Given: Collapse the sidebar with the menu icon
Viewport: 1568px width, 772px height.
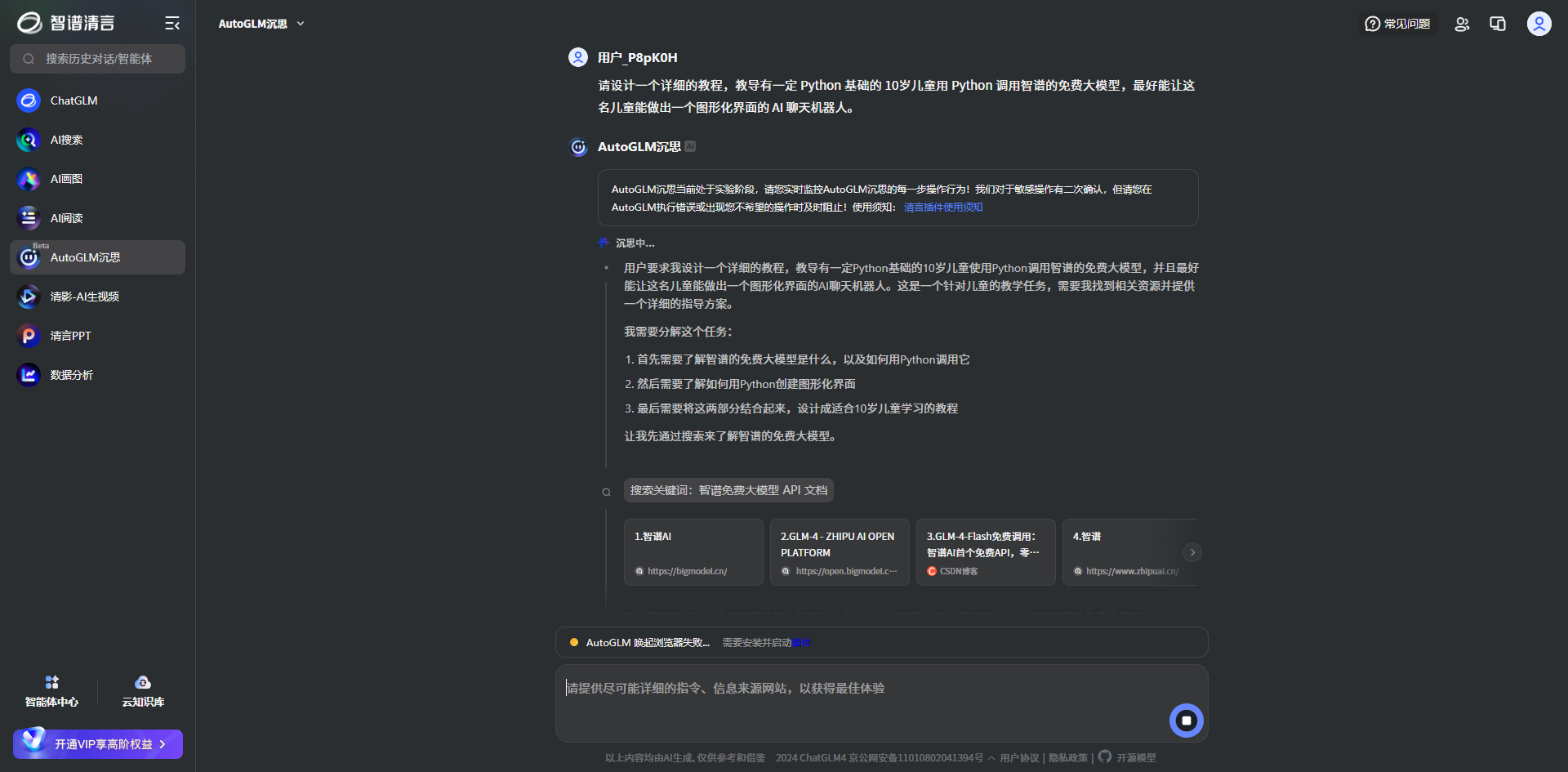Looking at the screenshot, I should 172,24.
